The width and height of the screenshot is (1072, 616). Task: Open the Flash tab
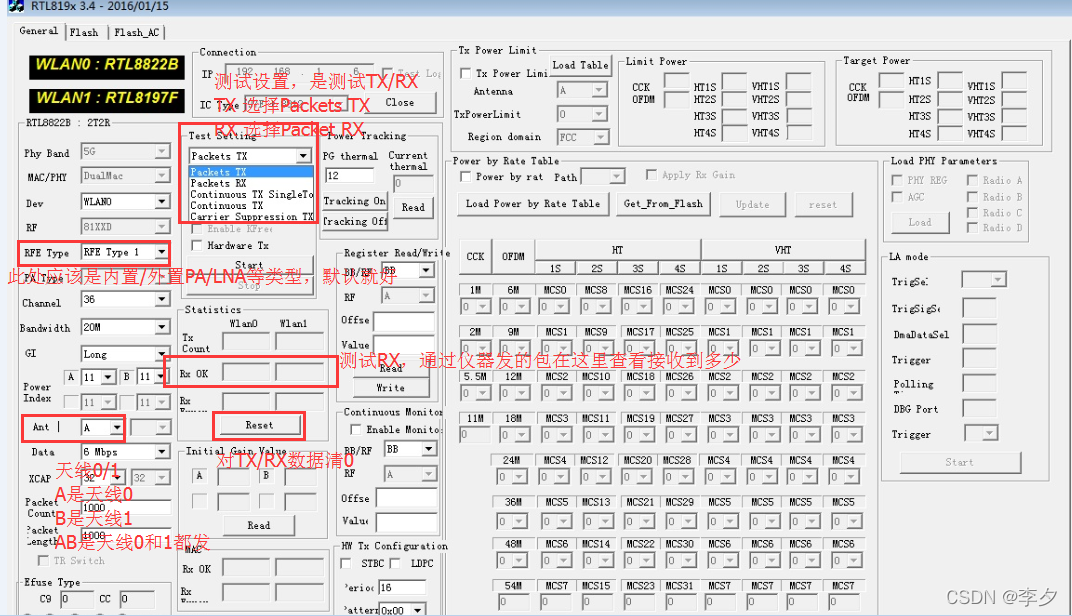click(84, 32)
